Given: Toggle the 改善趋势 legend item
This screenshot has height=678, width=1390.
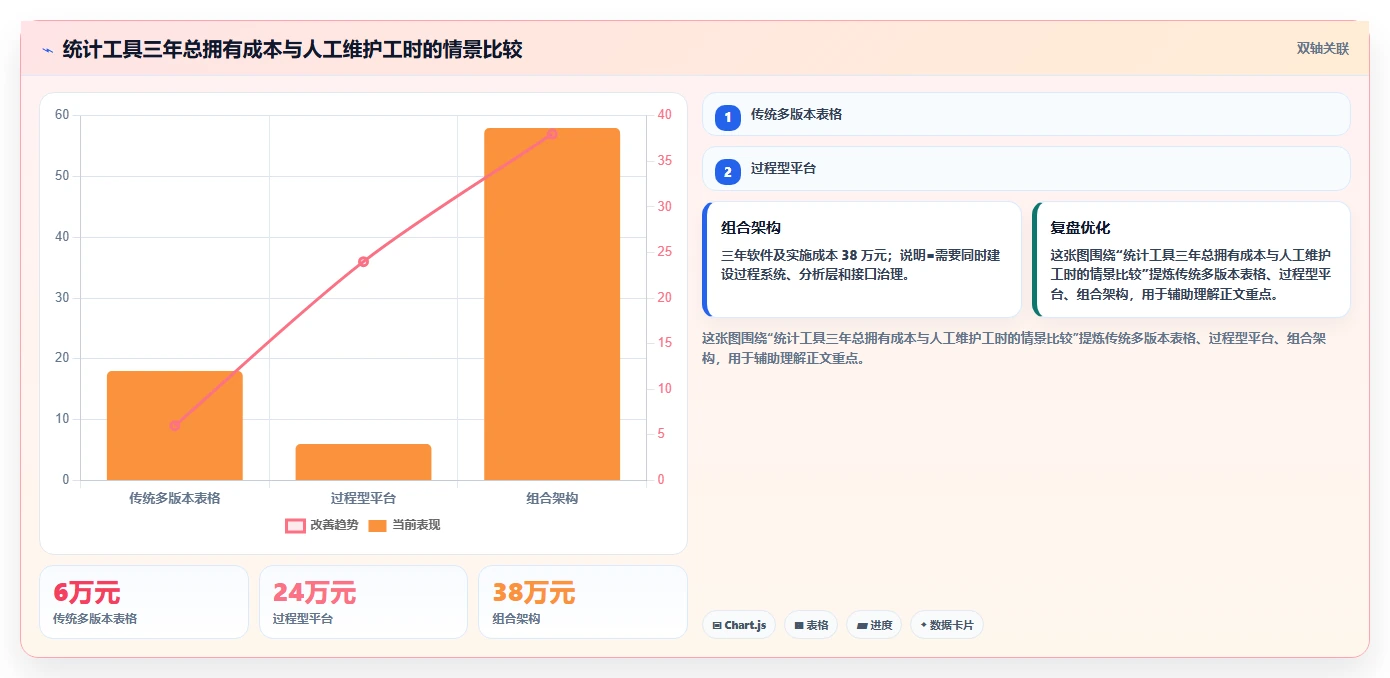Looking at the screenshot, I should pos(322,525).
